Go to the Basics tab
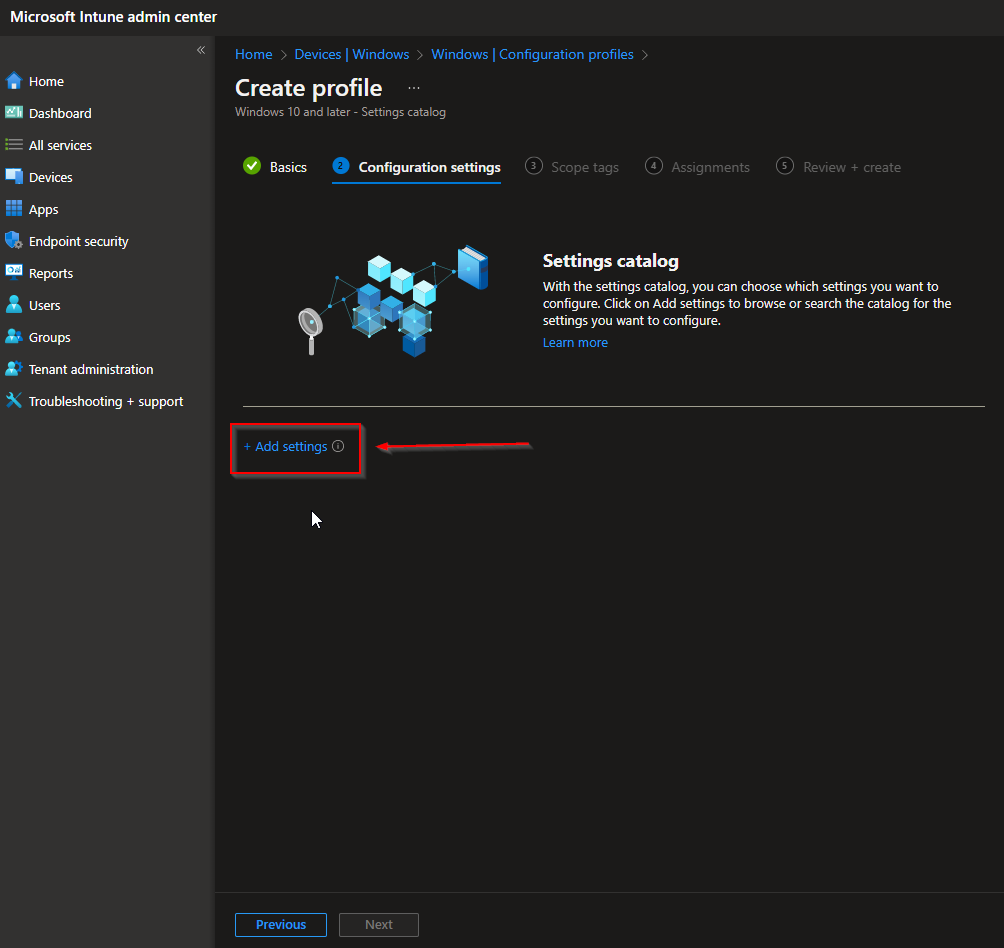The image size is (1004, 948). [275, 167]
